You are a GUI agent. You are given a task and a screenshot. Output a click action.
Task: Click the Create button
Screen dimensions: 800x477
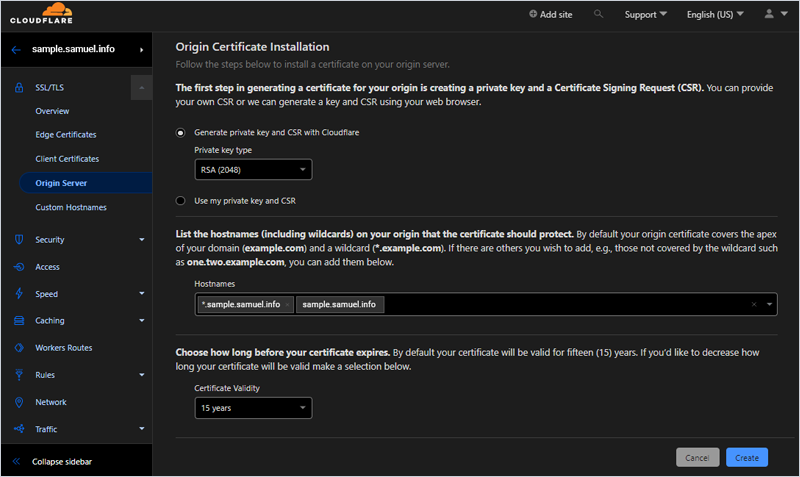click(x=747, y=458)
